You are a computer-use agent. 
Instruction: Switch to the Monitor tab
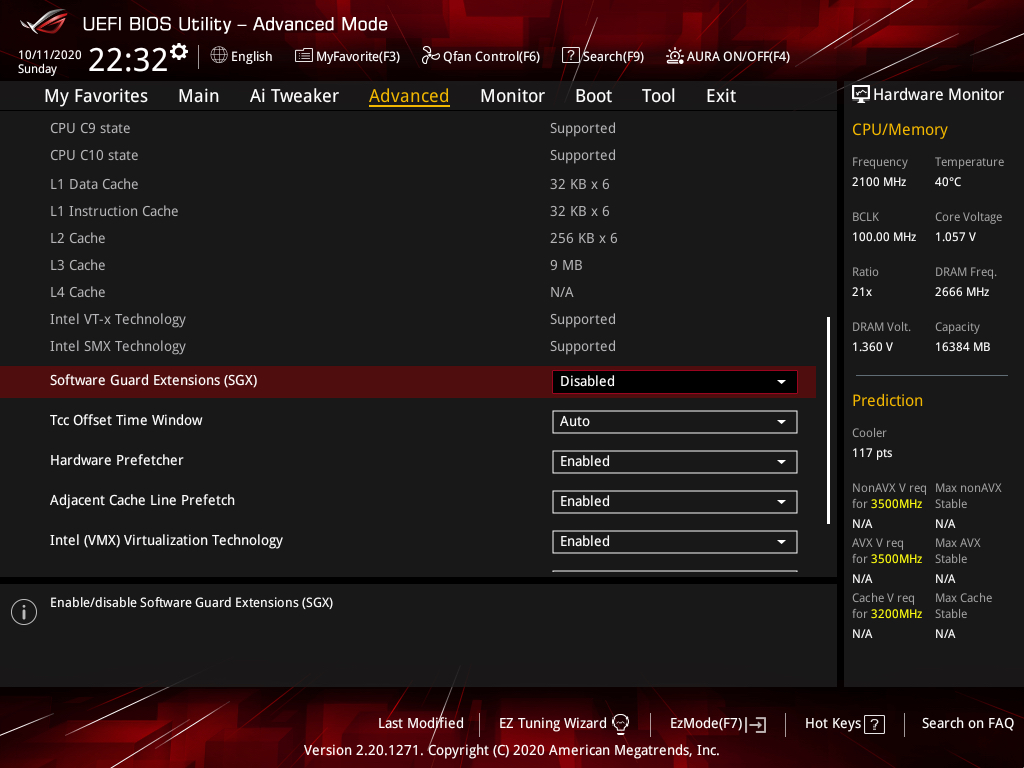512,96
